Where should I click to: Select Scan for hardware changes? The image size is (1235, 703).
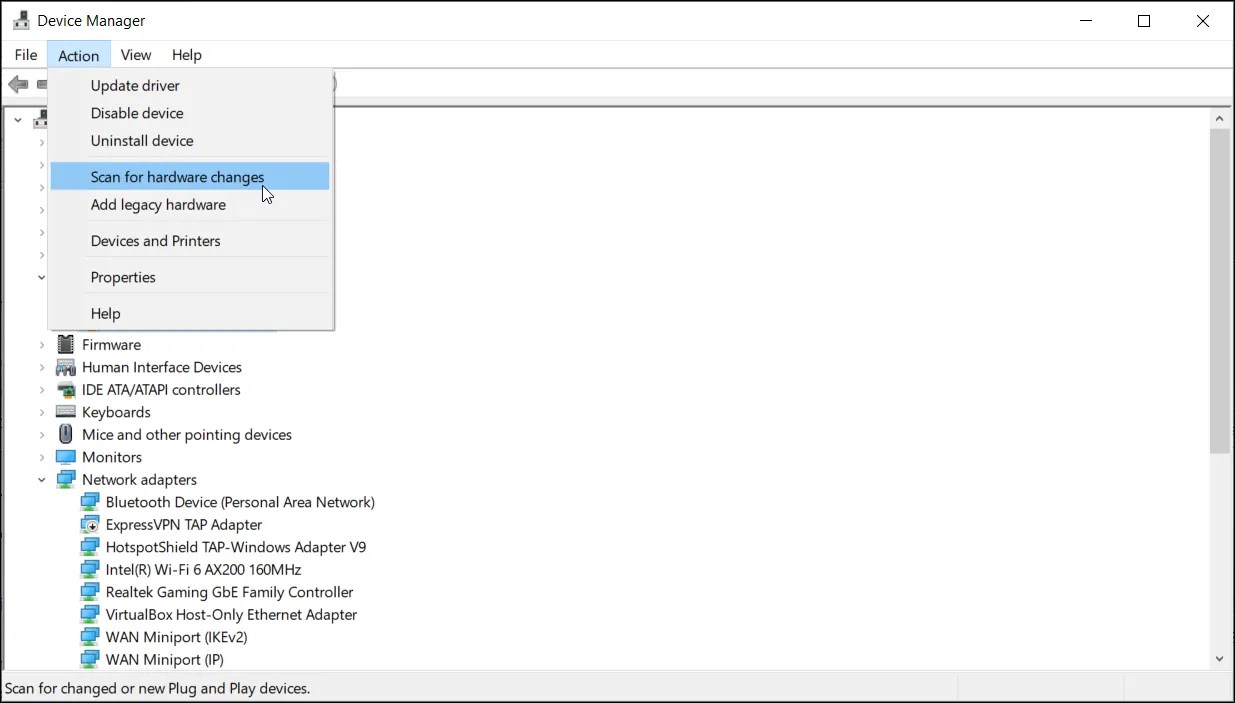(176, 176)
